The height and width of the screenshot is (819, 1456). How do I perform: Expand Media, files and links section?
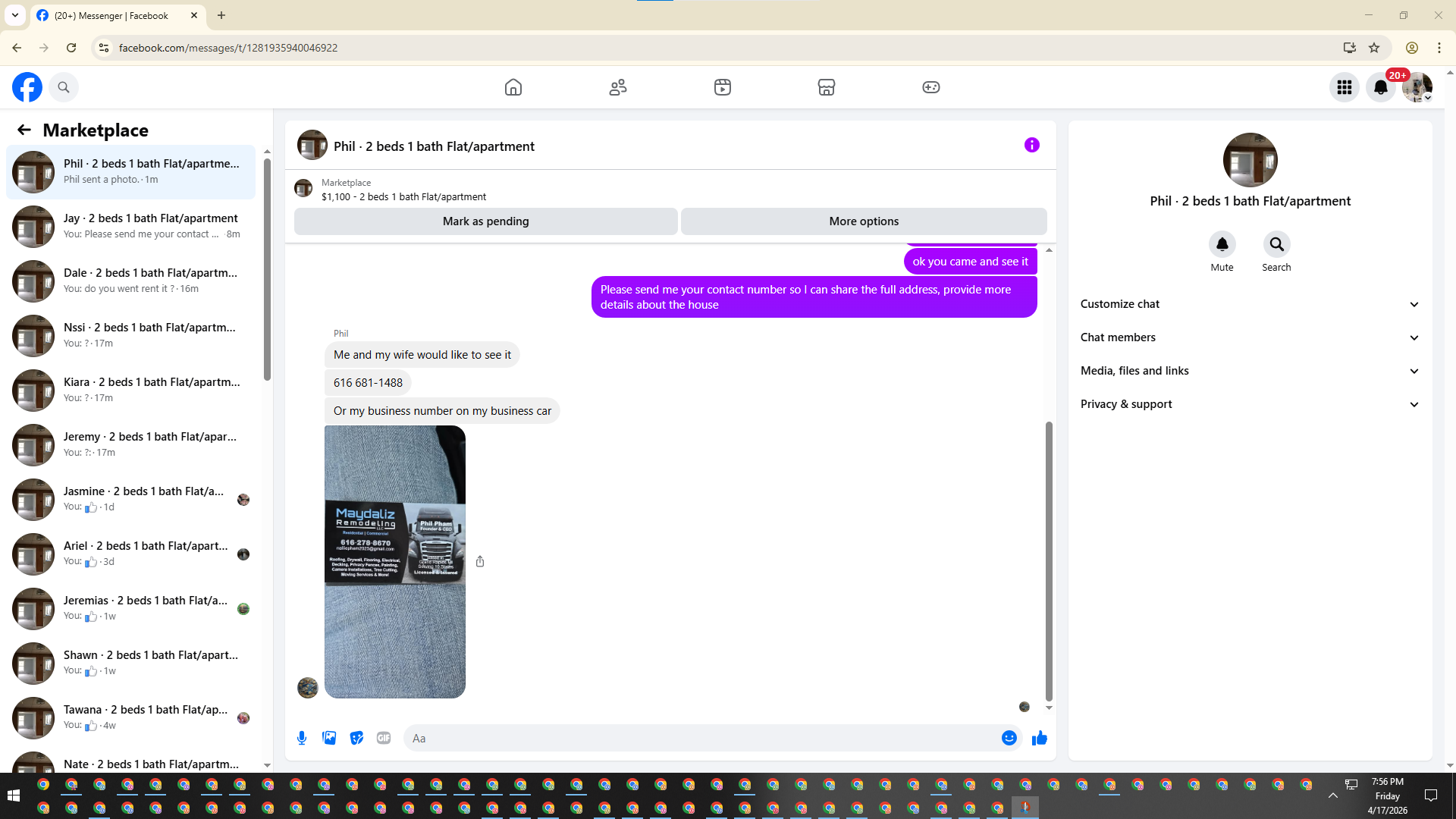coord(1249,371)
